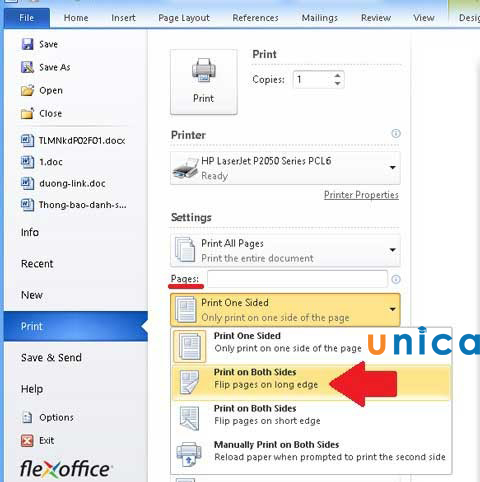Open recent file Thong-bao-danh-s...

(83, 205)
